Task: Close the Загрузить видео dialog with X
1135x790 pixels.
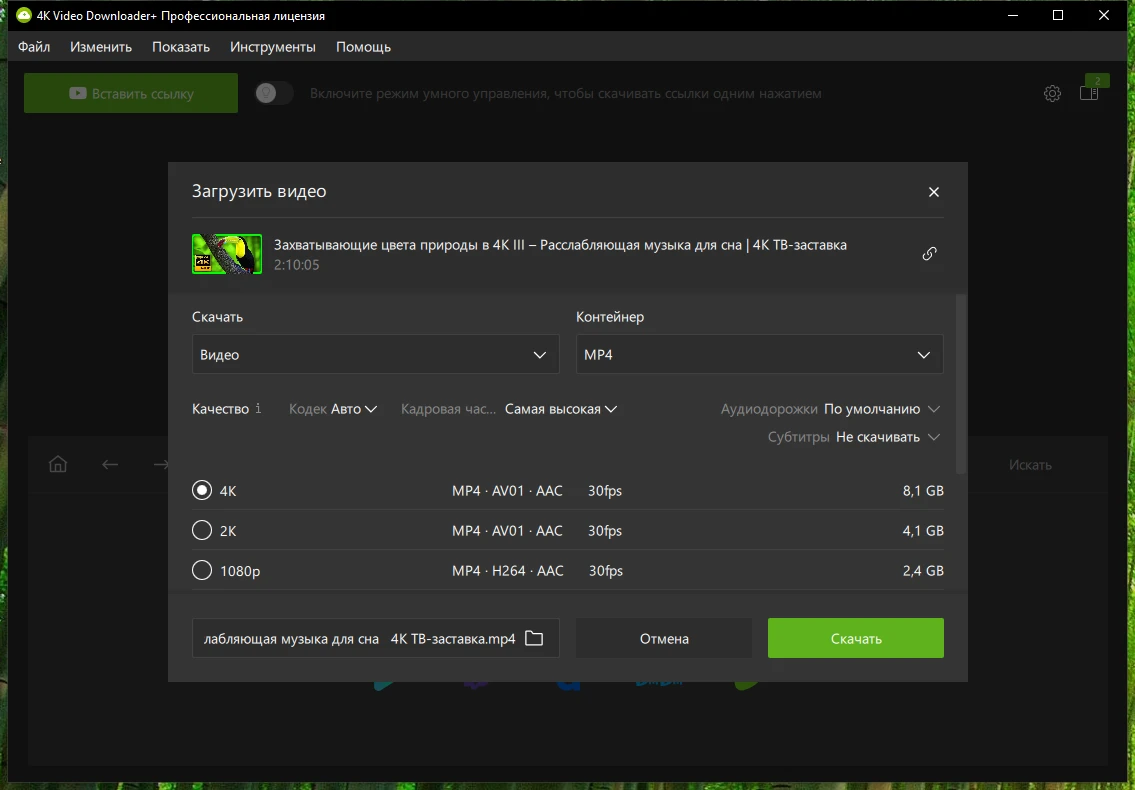Action: [x=934, y=192]
